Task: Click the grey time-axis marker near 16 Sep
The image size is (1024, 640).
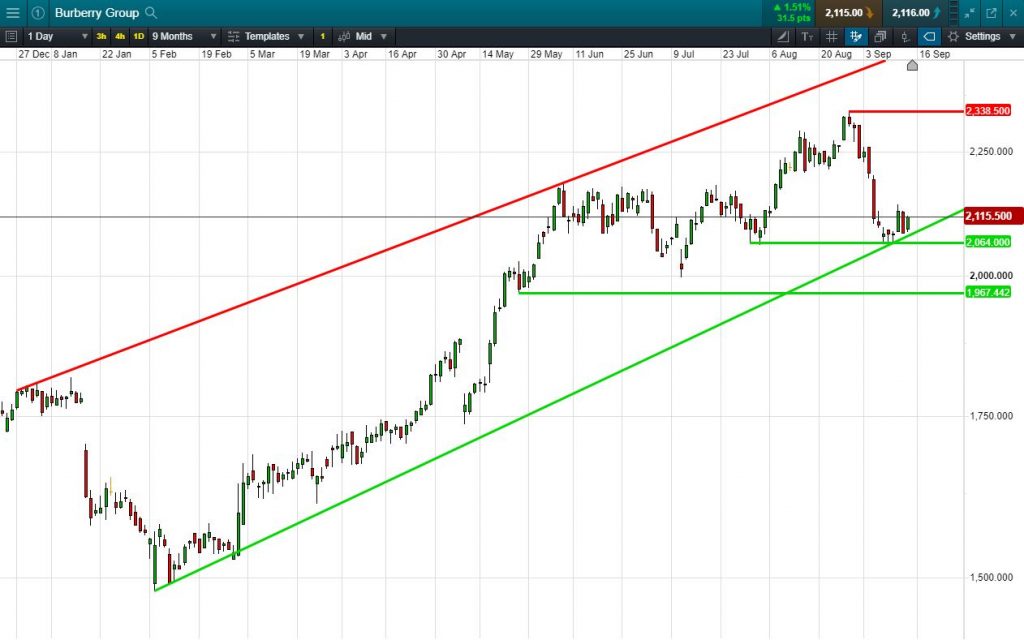Action: point(912,65)
